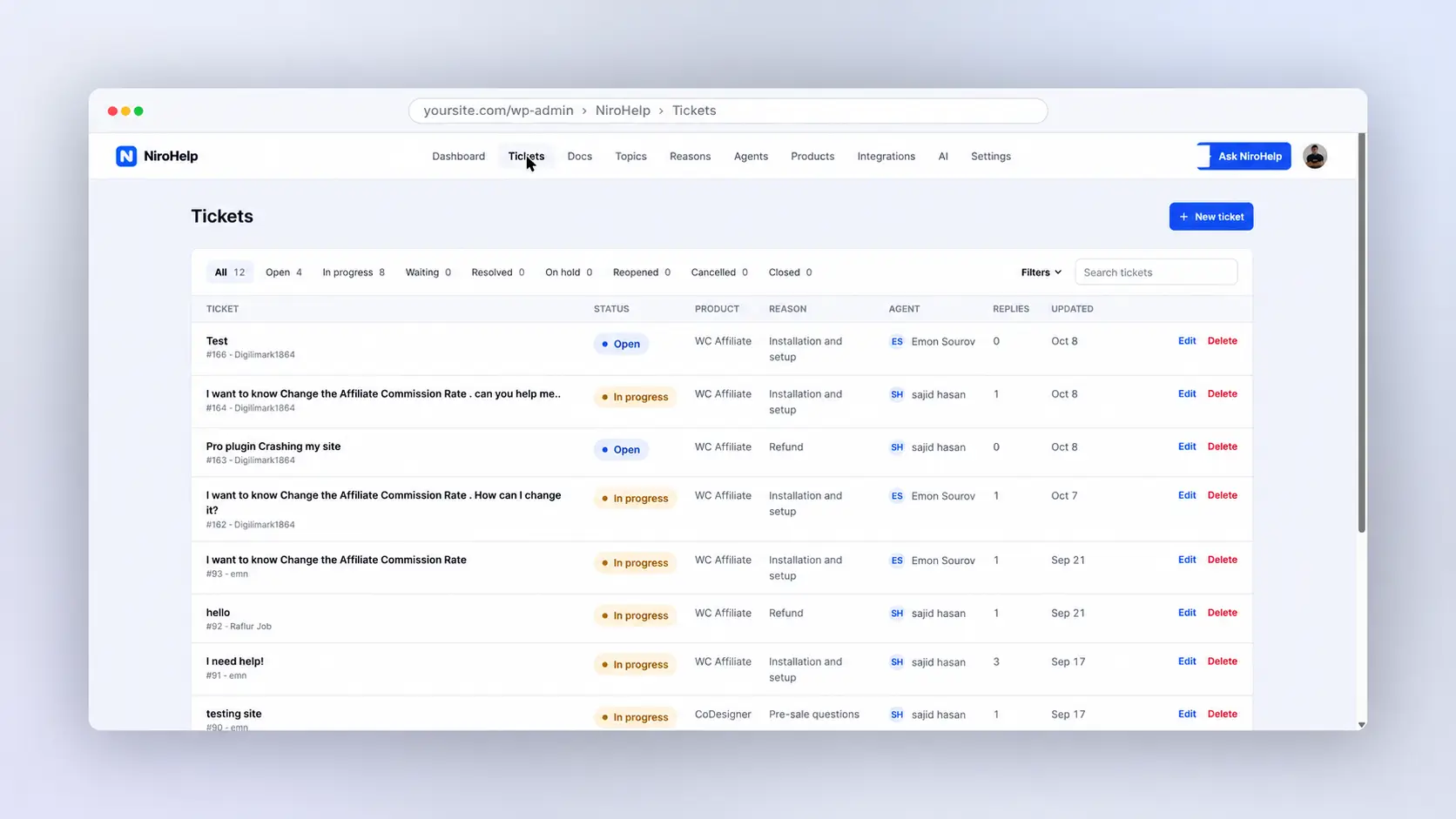The image size is (1456, 819).
Task: Open ticket titled Pro plugin Crashing my site
Action: [273, 446]
